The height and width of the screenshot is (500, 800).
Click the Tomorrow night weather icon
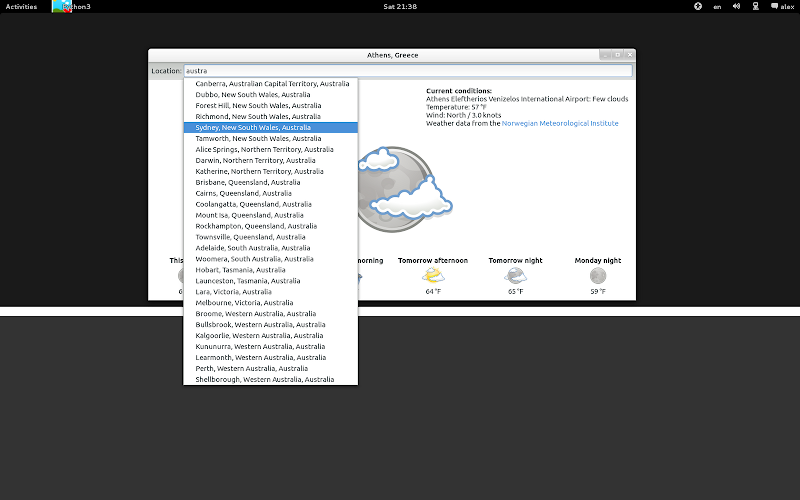(515, 276)
